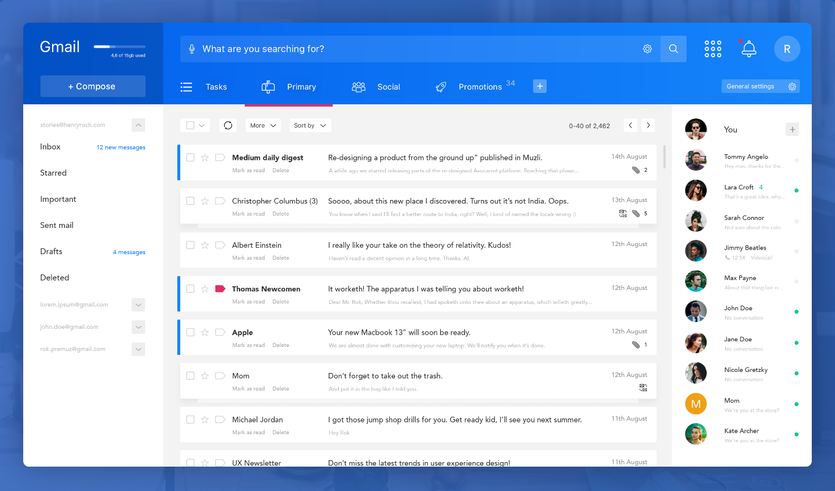Image resolution: width=835 pixels, height=491 pixels.
Task: Click the magnifier search button
Action: click(673, 49)
